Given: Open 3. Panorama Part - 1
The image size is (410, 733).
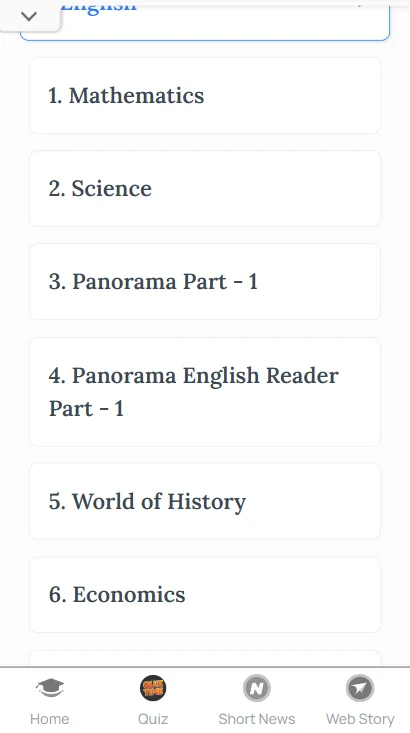Looking at the screenshot, I should 205,281.
